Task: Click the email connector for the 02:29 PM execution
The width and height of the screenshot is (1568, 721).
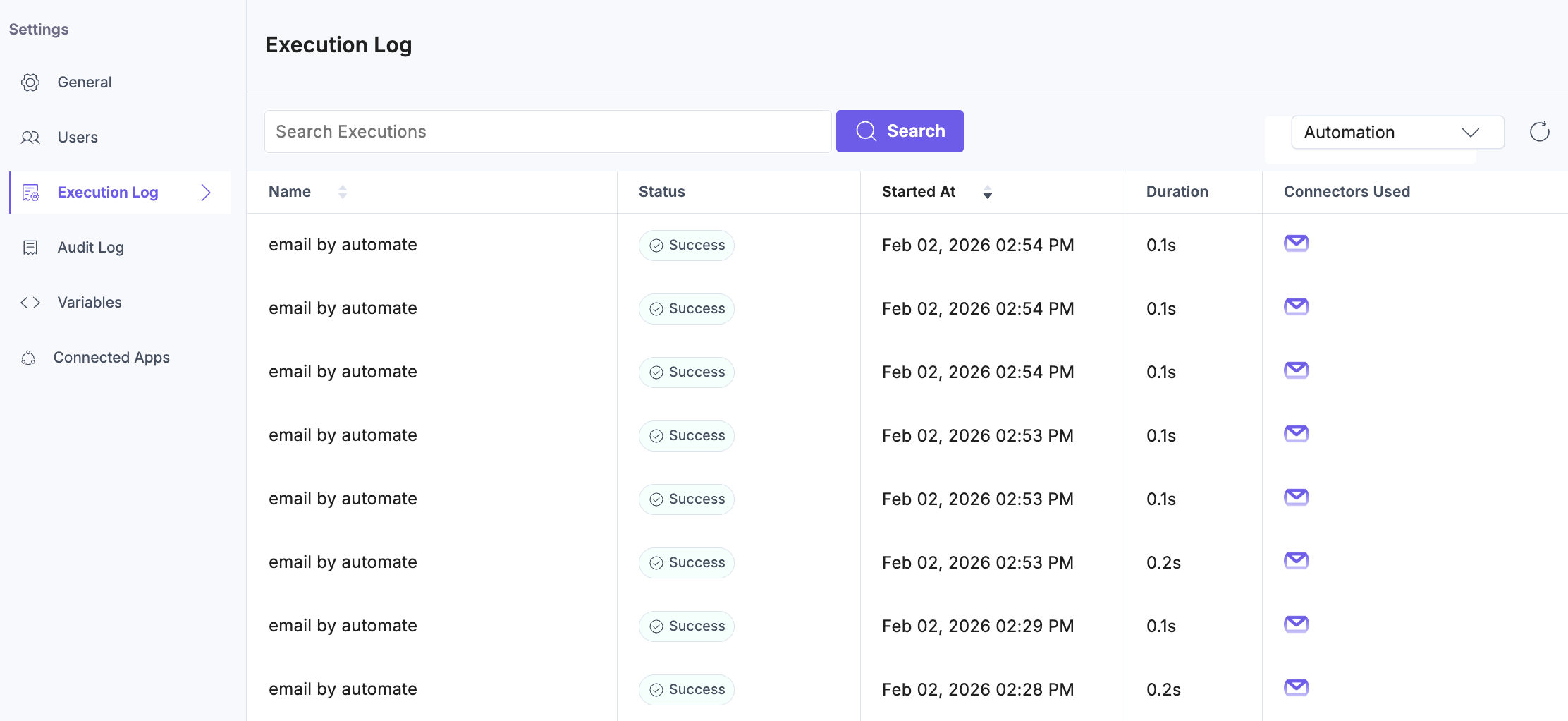Action: [1296, 624]
